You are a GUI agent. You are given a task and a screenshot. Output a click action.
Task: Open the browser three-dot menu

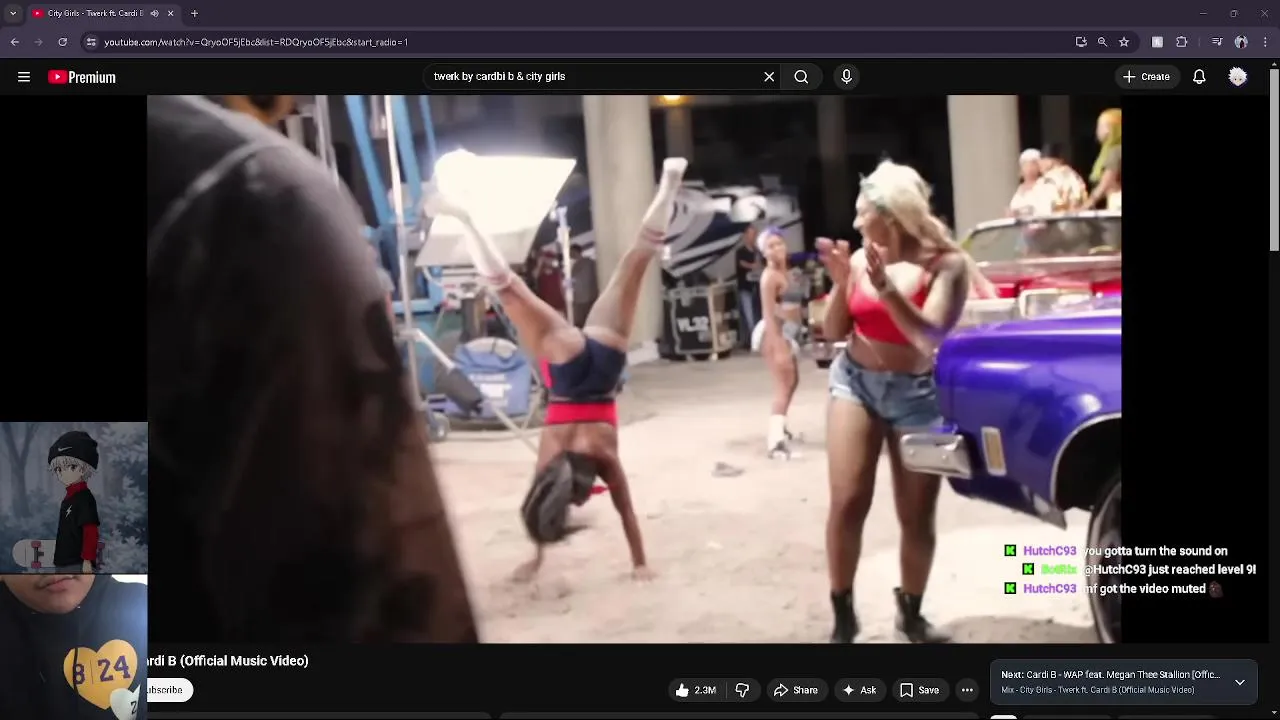(1266, 42)
